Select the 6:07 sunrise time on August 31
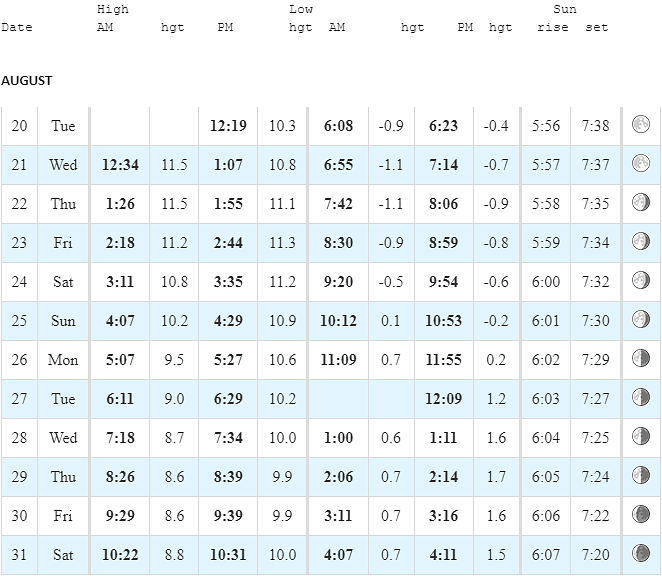 [545, 555]
